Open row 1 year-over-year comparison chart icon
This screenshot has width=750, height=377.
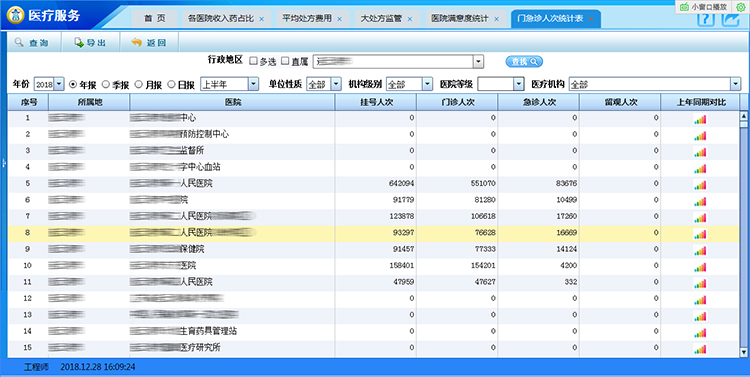(x=700, y=119)
